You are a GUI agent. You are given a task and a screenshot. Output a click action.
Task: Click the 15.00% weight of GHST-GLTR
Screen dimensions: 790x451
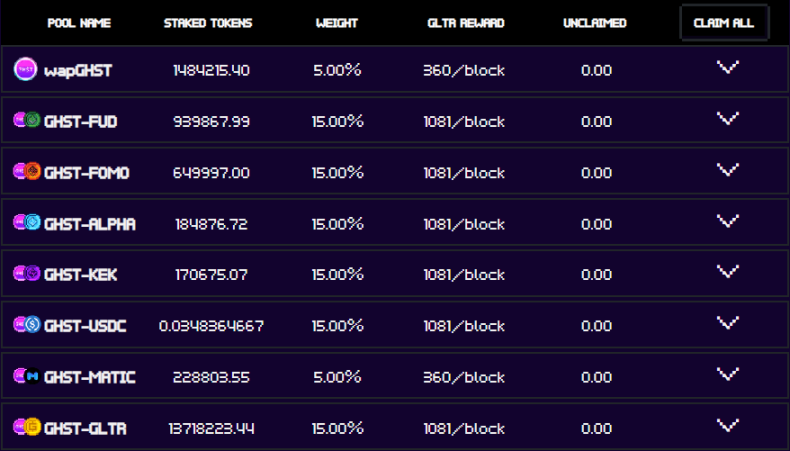(337, 428)
